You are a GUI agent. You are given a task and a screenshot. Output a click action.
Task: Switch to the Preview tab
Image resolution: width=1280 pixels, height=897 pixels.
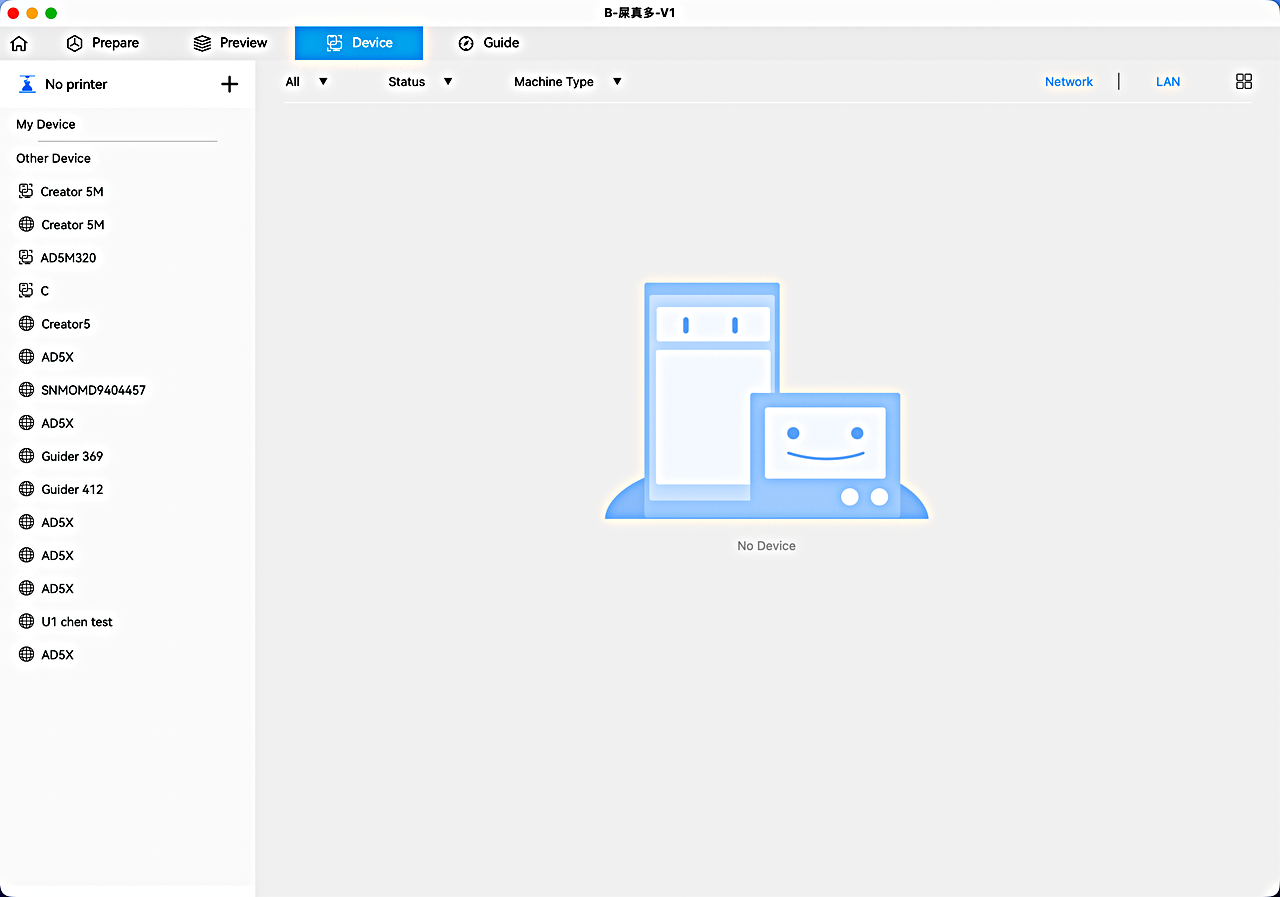tap(231, 43)
